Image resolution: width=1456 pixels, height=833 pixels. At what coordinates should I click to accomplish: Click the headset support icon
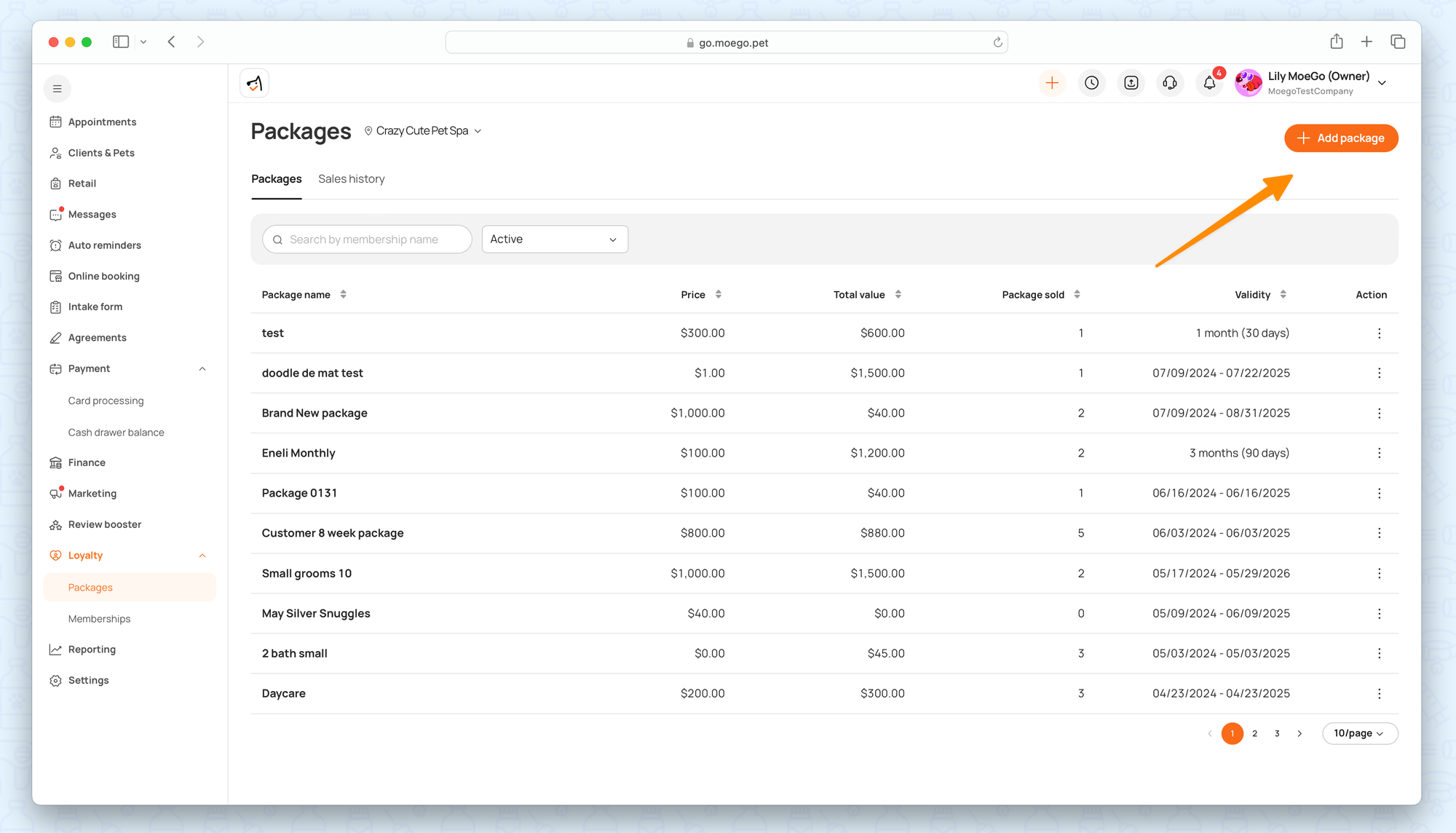[1170, 83]
